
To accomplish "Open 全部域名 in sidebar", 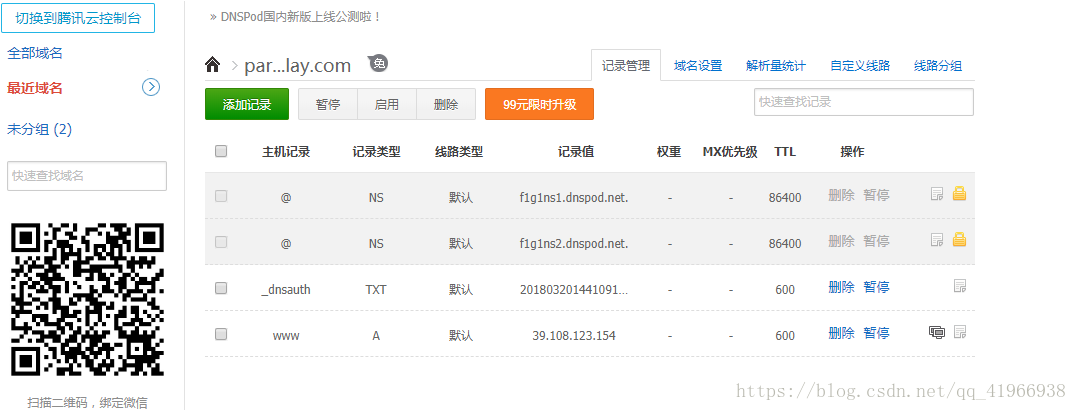I will [35, 53].
